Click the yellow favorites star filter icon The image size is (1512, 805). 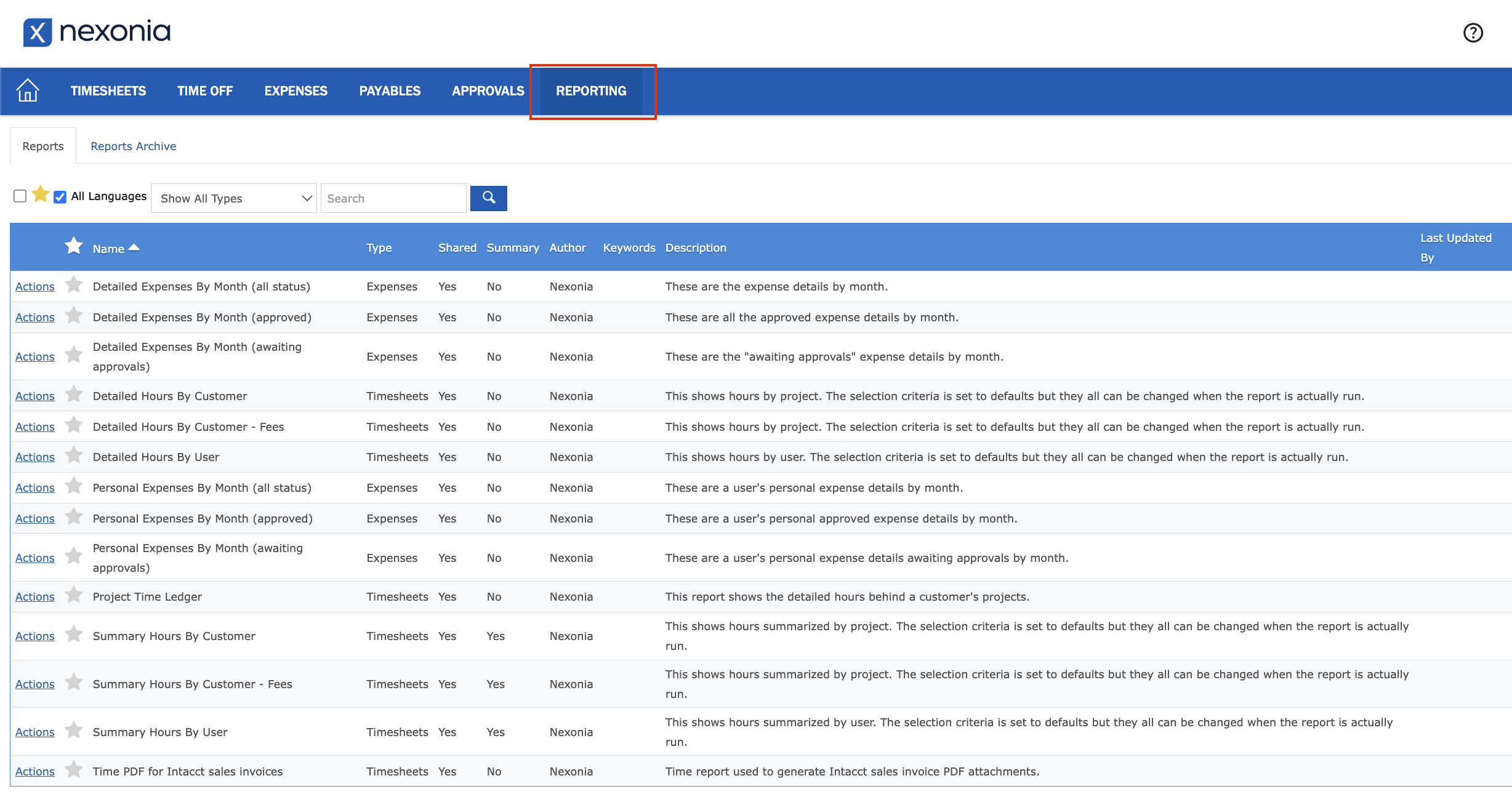coord(41,194)
